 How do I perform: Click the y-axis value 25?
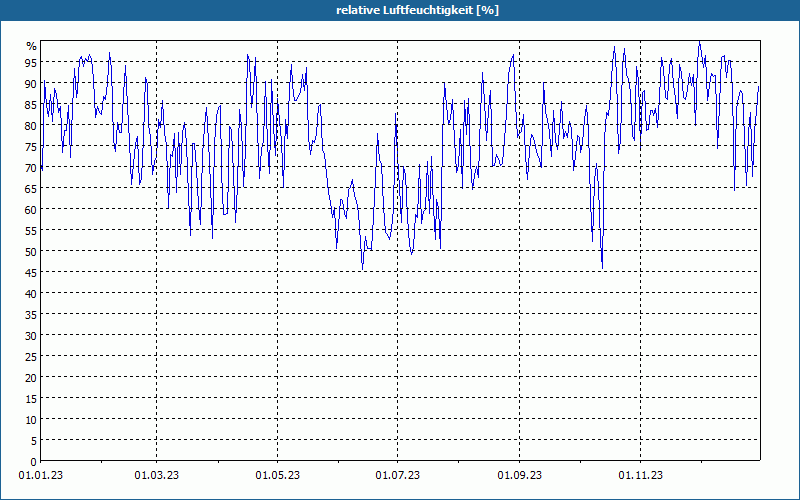(x=31, y=356)
